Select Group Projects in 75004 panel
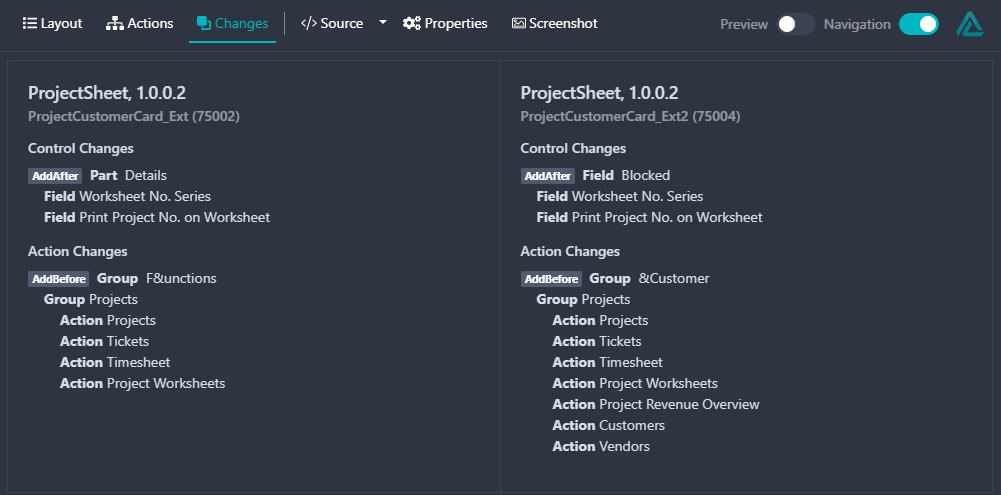The height and width of the screenshot is (495, 1001). (583, 300)
